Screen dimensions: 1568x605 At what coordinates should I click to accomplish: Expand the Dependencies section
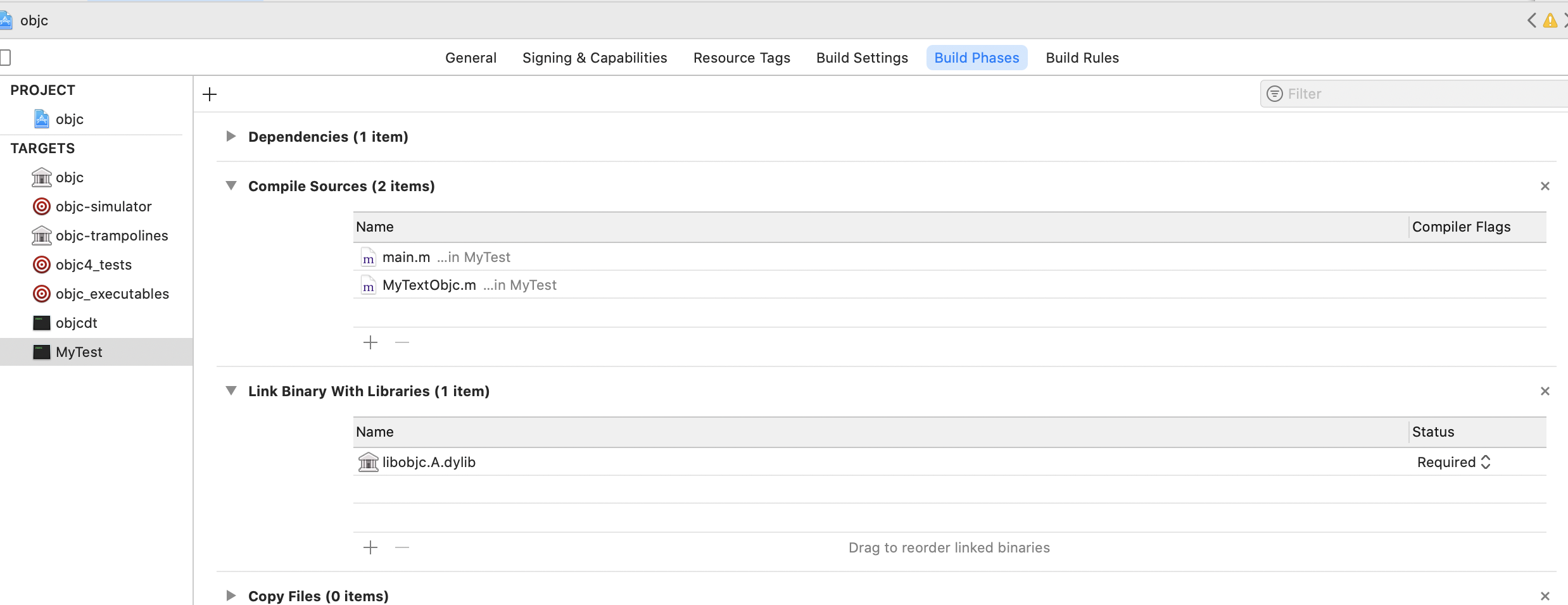tap(231, 137)
